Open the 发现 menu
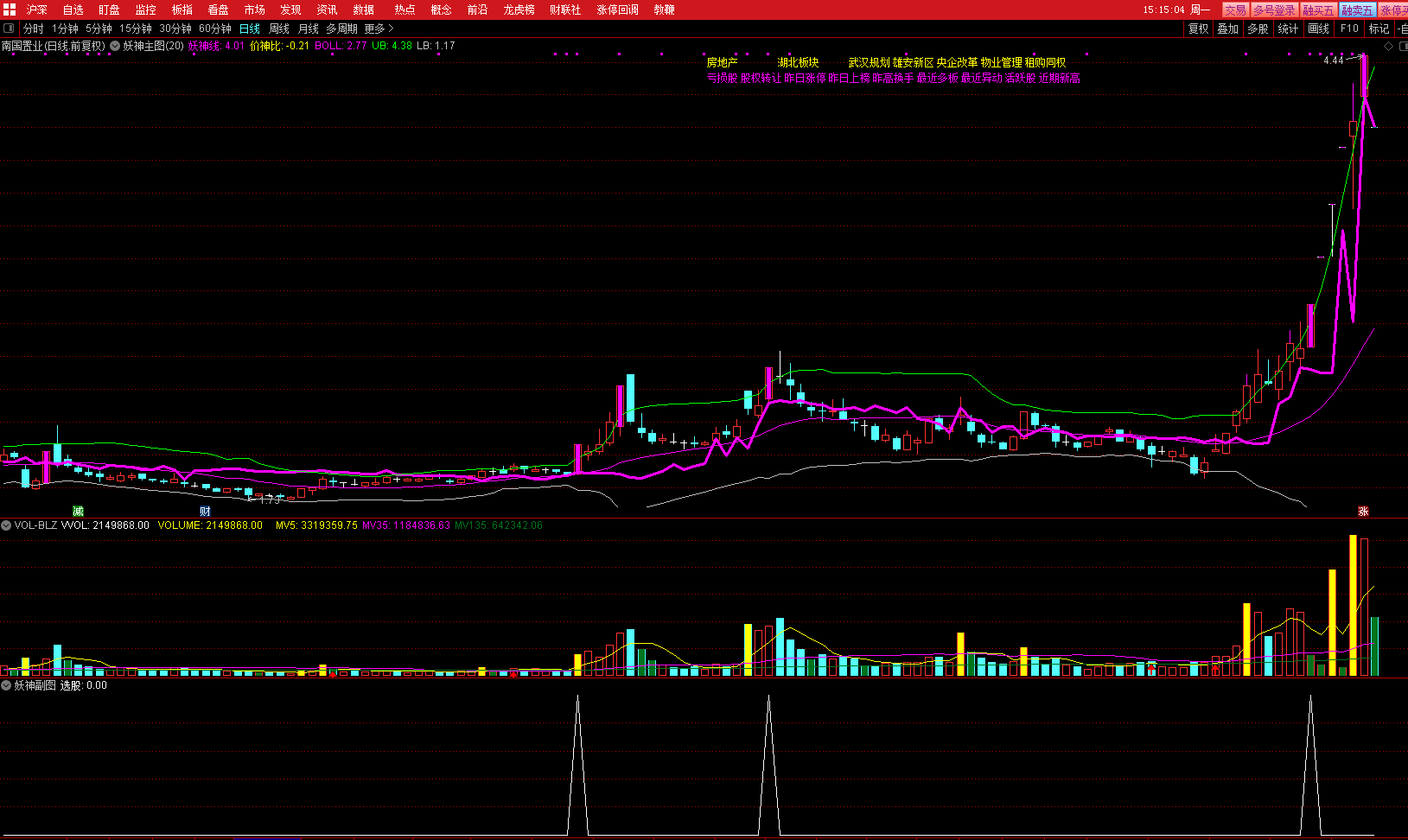The height and width of the screenshot is (840, 1408). click(x=290, y=10)
